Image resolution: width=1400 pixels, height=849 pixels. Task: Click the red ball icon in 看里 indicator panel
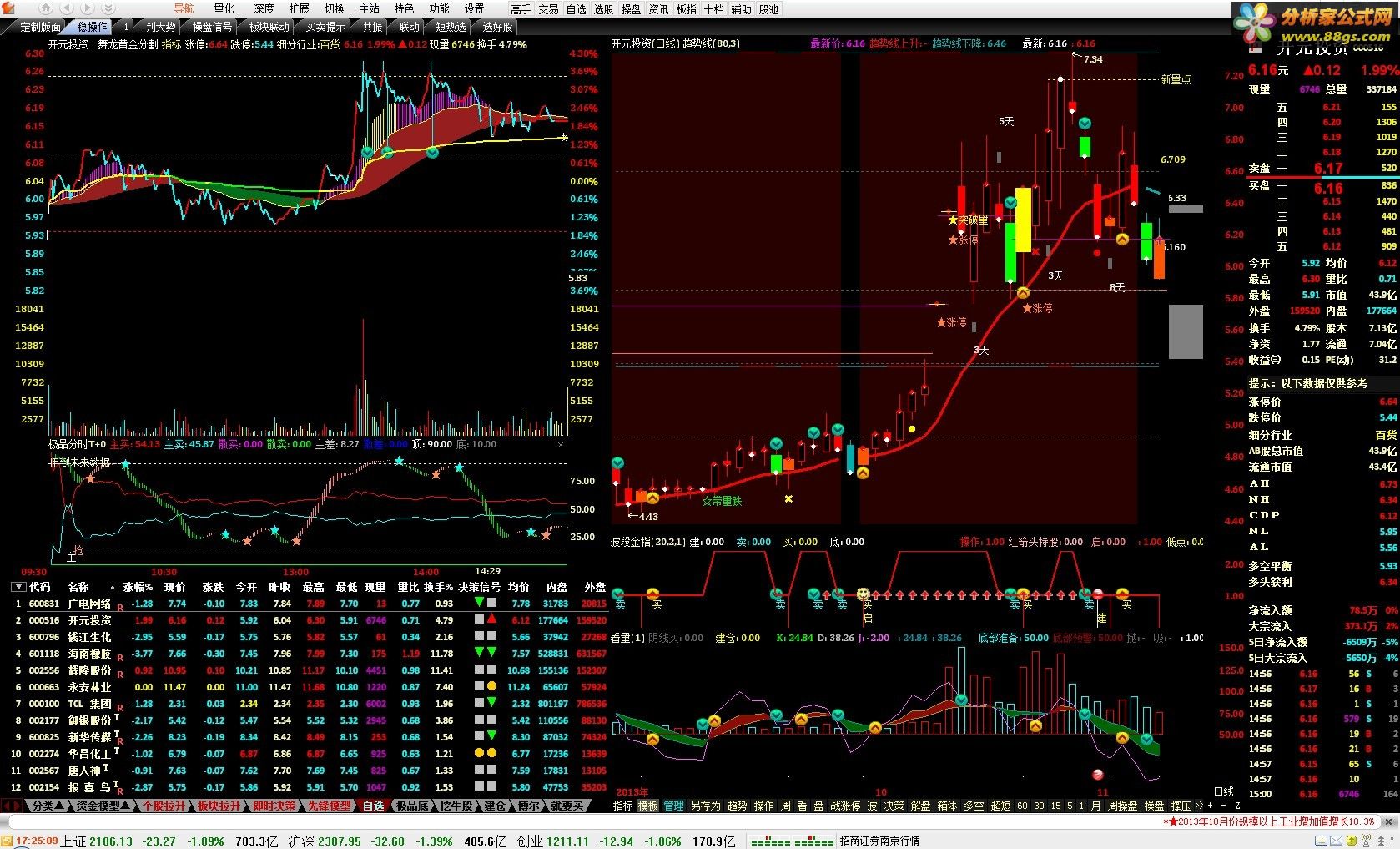click(1098, 774)
